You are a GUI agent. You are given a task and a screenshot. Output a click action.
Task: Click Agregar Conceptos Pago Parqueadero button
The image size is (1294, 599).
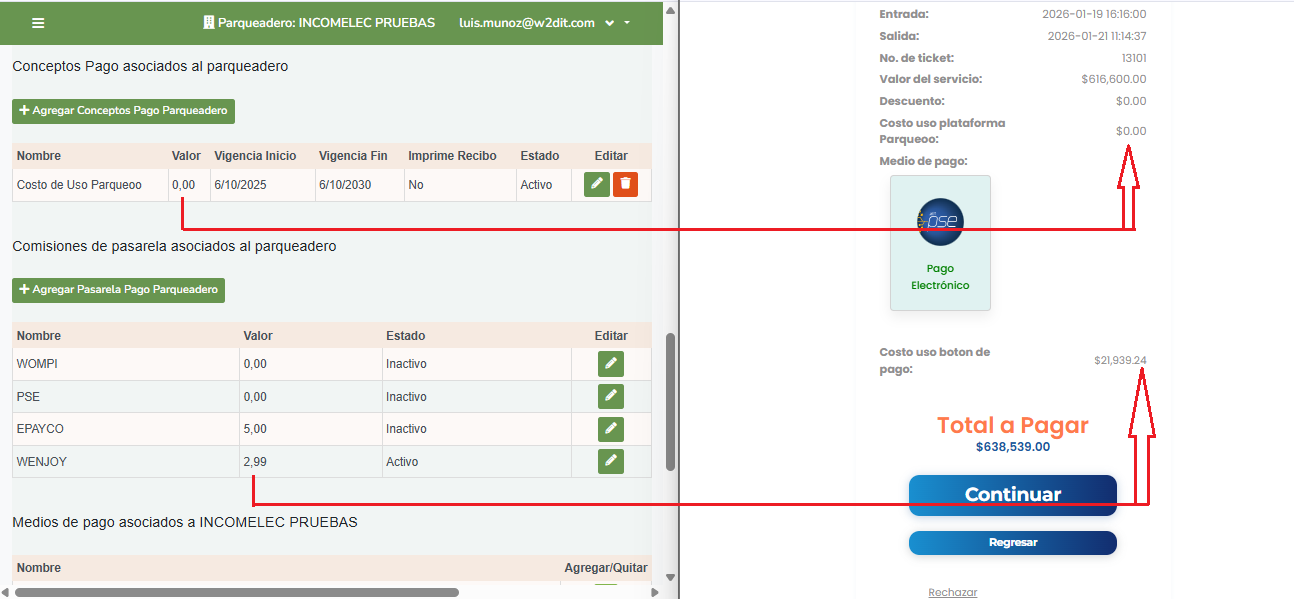123,111
